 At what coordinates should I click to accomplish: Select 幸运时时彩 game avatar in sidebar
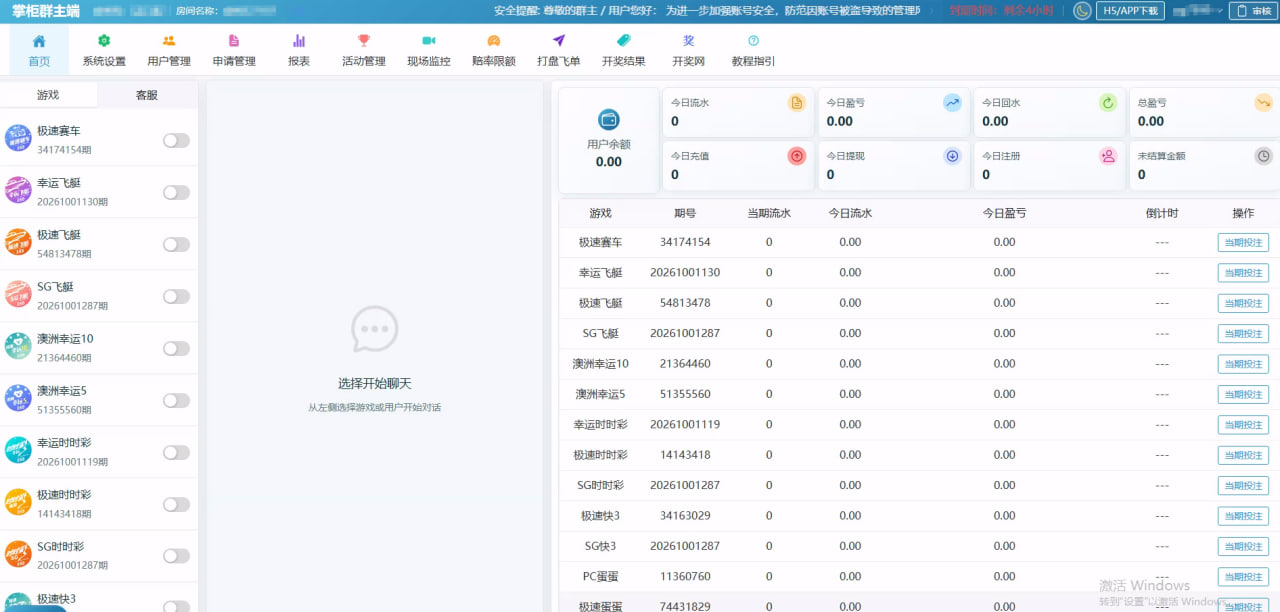click(18, 451)
